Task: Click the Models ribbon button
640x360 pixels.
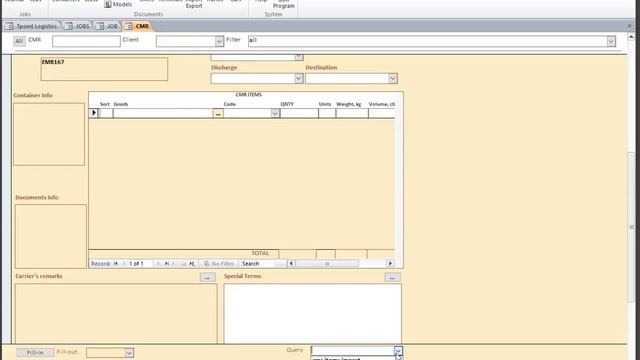Action: click(118, 4)
